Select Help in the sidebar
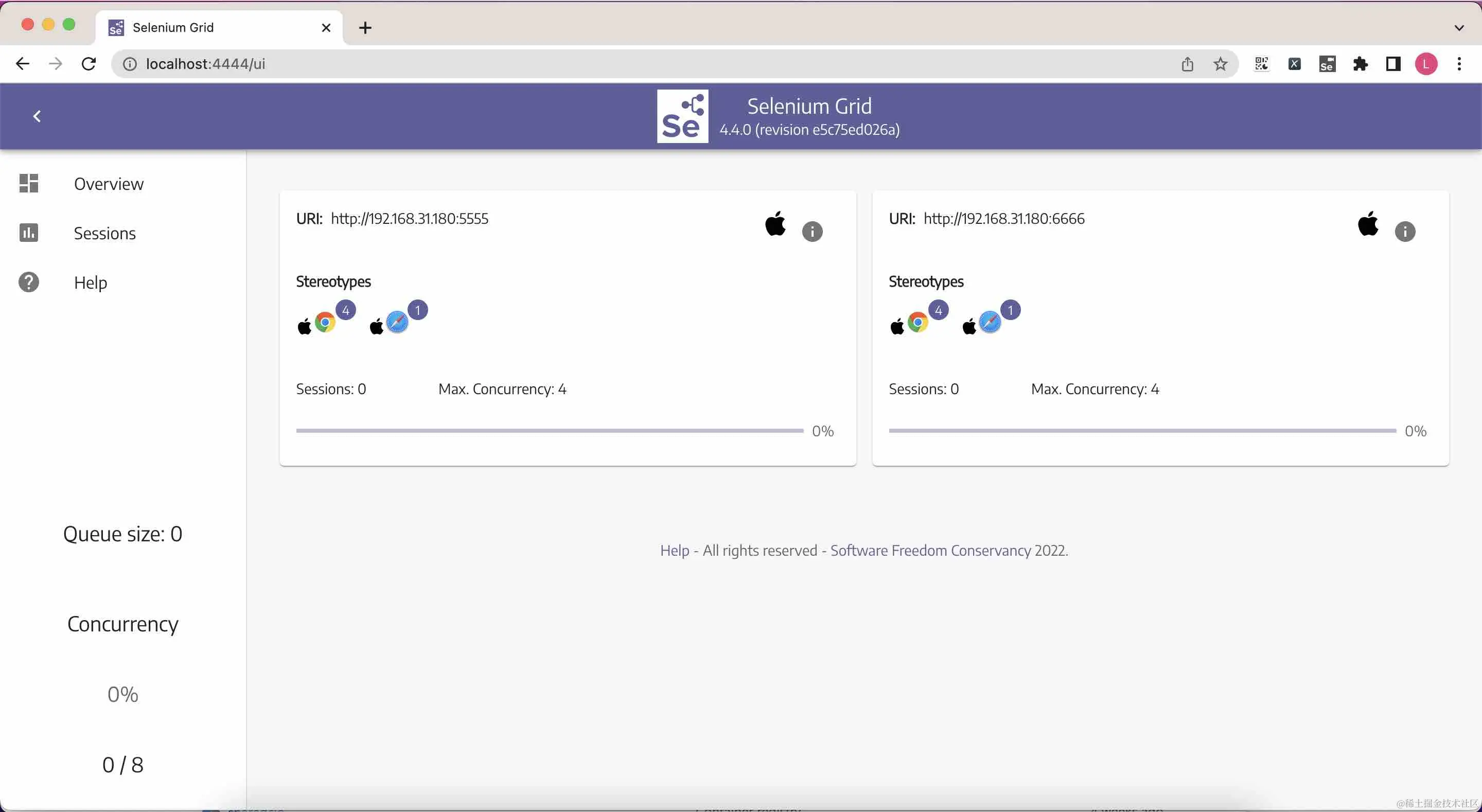The height and width of the screenshot is (812, 1482). (91, 283)
